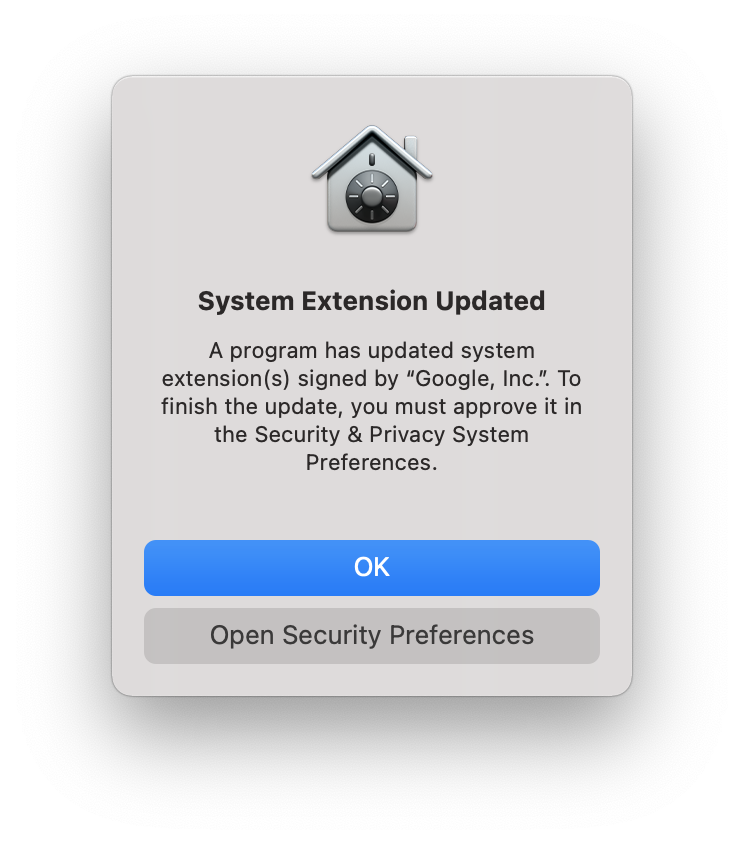Click the word "System" in the bold heading

[246, 301]
